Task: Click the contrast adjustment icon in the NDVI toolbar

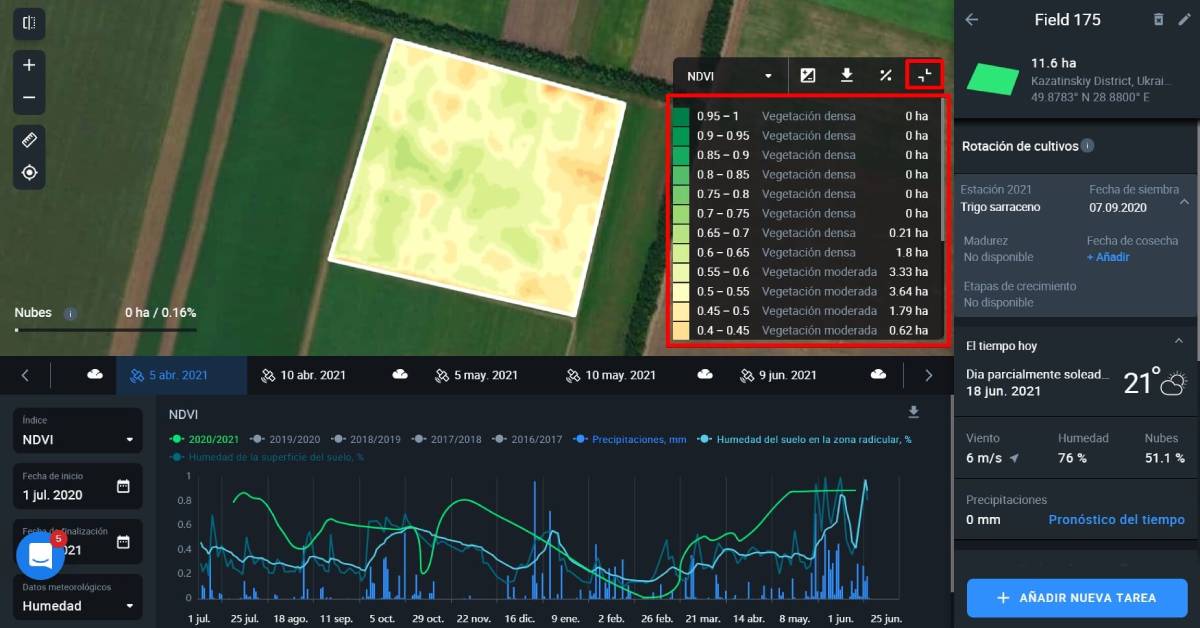Action: click(x=808, y=74)
